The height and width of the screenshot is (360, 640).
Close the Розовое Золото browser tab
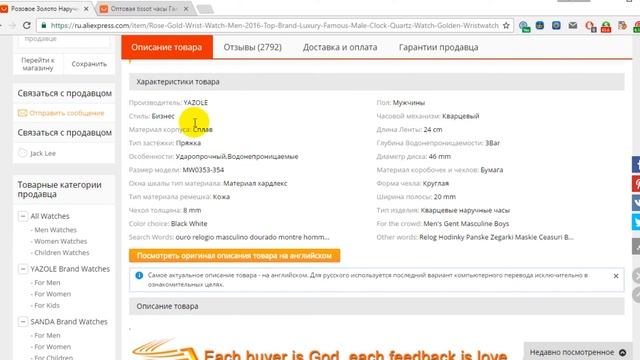pyautogui.click(x=86, y=9)
